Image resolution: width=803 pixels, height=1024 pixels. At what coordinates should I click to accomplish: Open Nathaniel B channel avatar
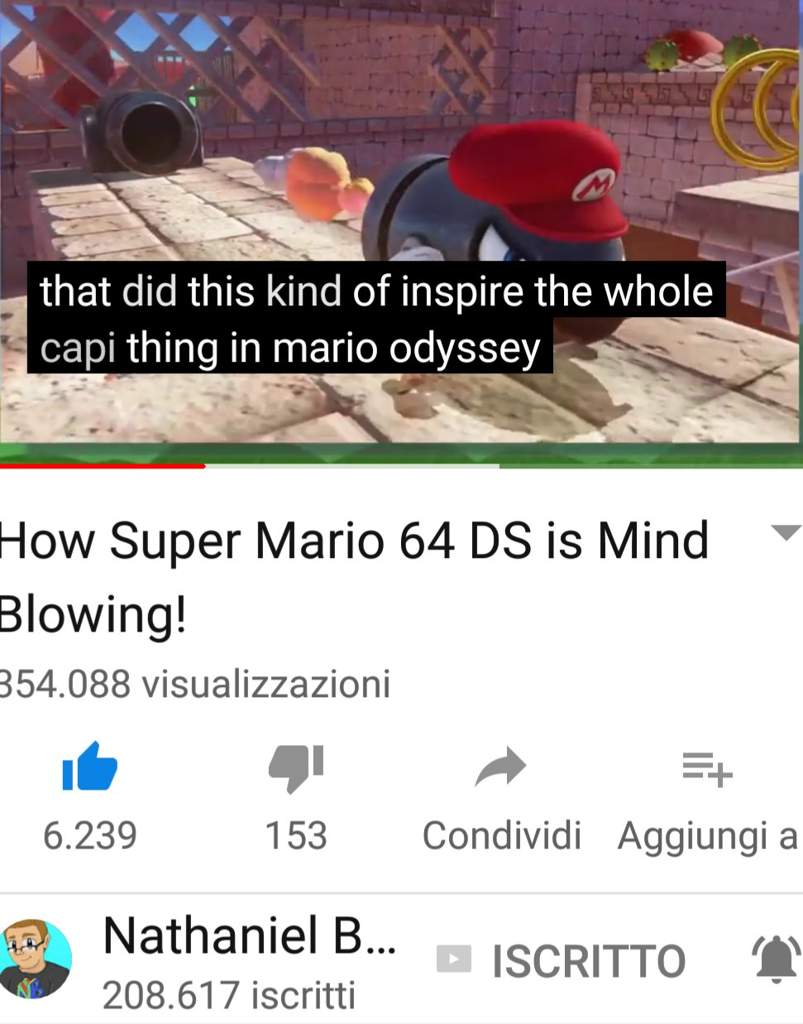tap(36, 959)
